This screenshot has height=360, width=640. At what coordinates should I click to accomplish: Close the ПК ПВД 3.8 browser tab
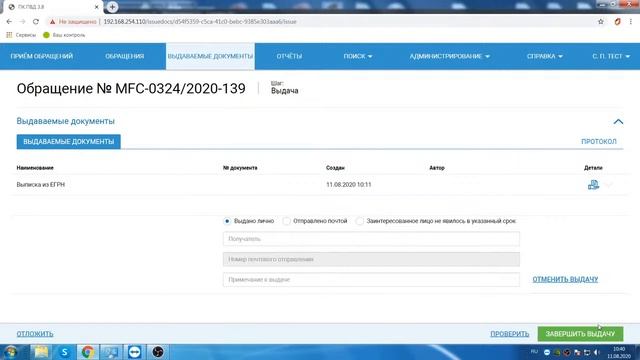tap(97, 7)
